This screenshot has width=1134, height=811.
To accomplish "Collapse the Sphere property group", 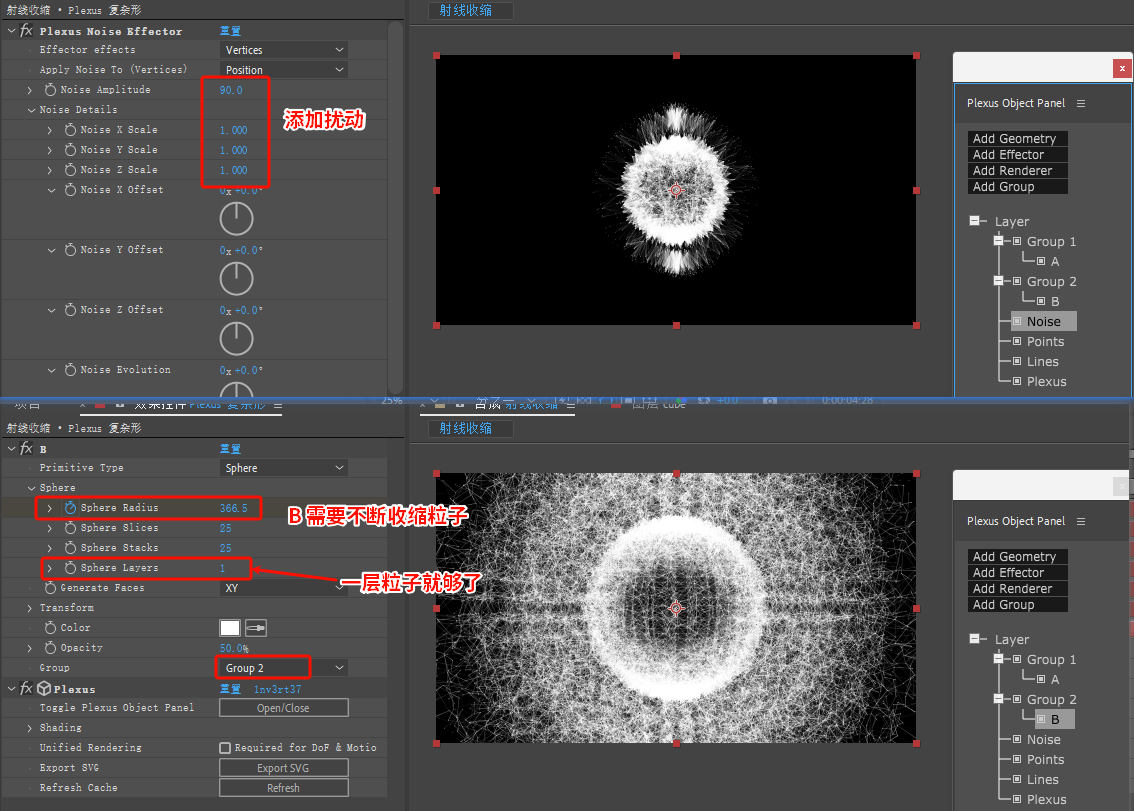I will click(31, 488).
